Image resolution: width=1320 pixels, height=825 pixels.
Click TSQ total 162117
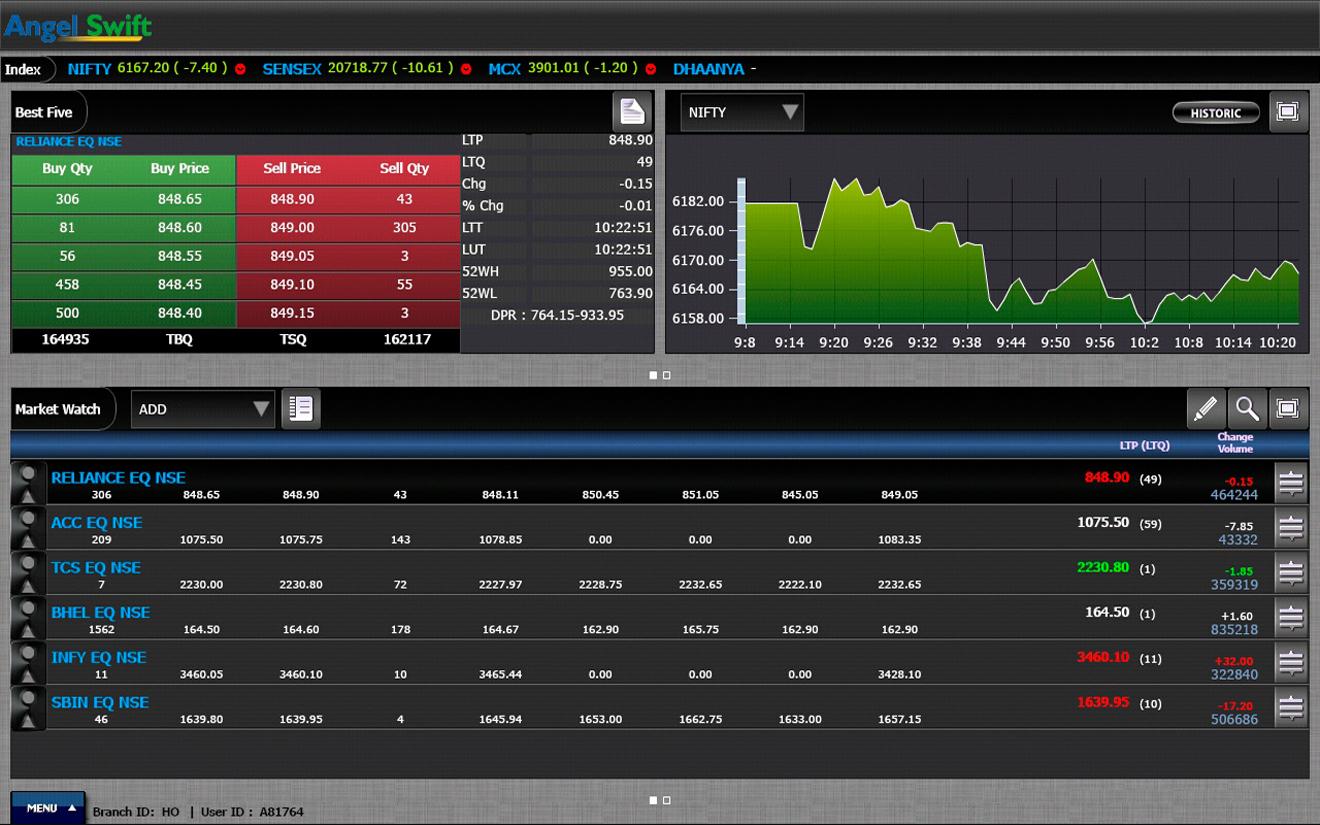(407, 340)
